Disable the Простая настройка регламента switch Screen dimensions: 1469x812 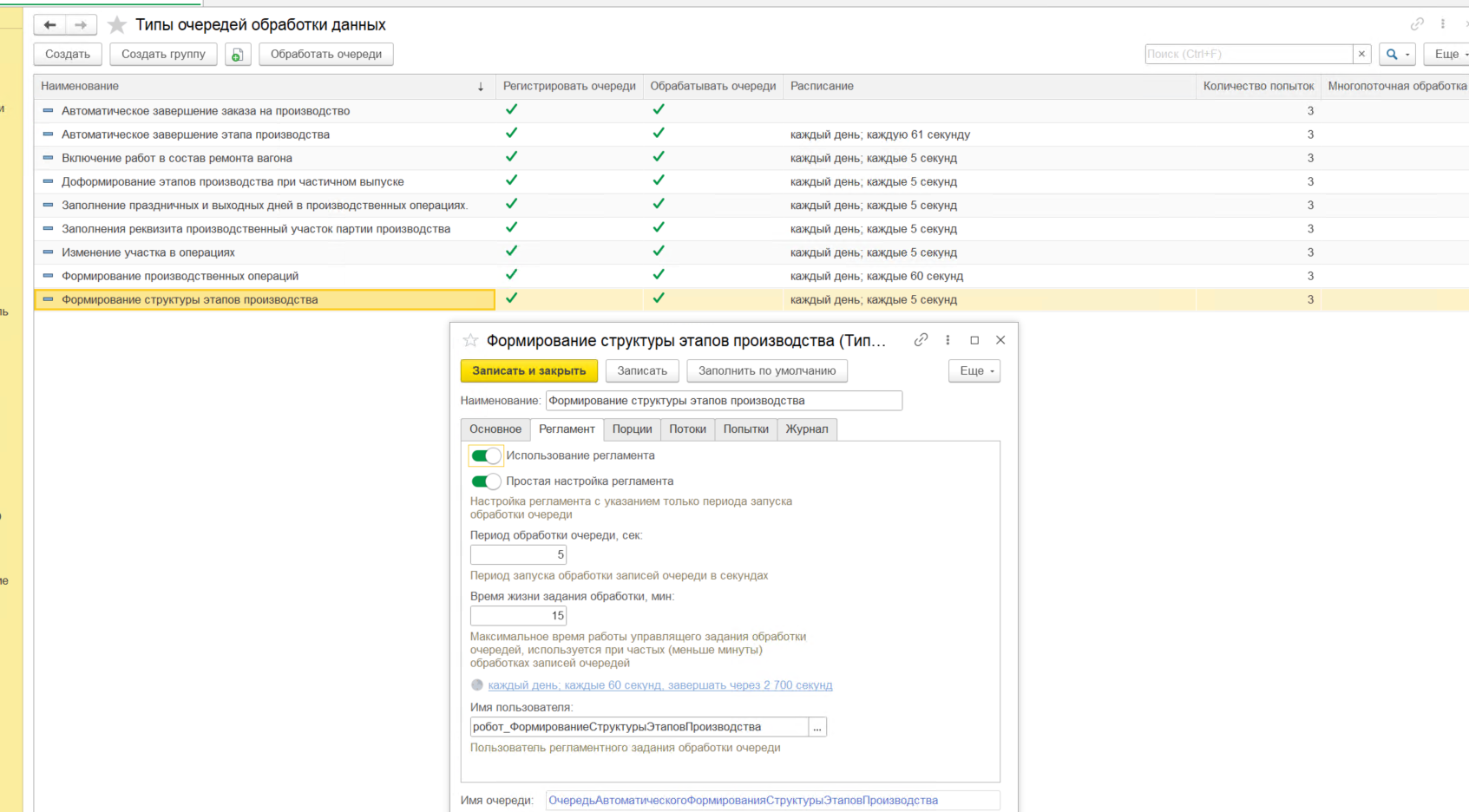(x=486, y=481)
